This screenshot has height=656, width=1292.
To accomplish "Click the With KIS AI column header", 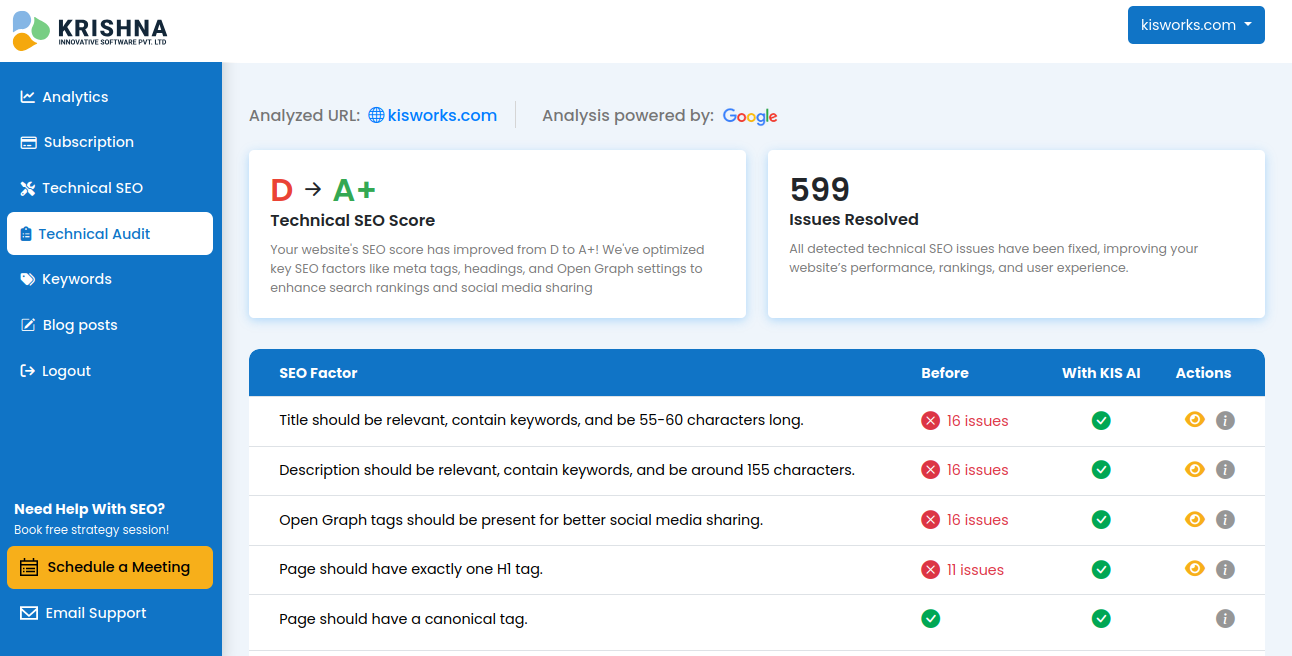I will [x=1101, y=373].
